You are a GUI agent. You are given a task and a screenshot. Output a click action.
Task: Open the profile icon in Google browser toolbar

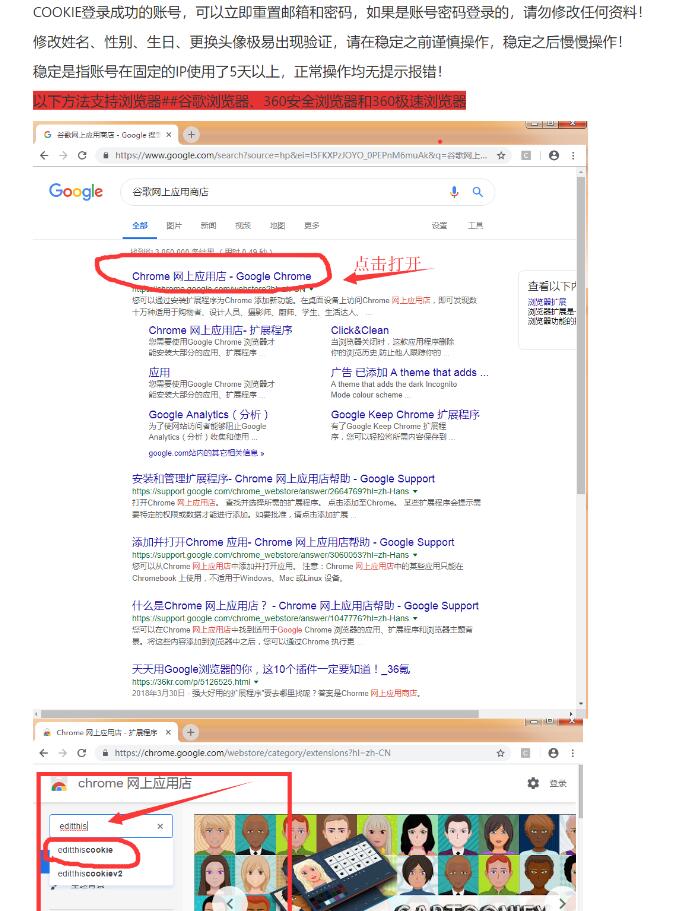pos(554,155)
